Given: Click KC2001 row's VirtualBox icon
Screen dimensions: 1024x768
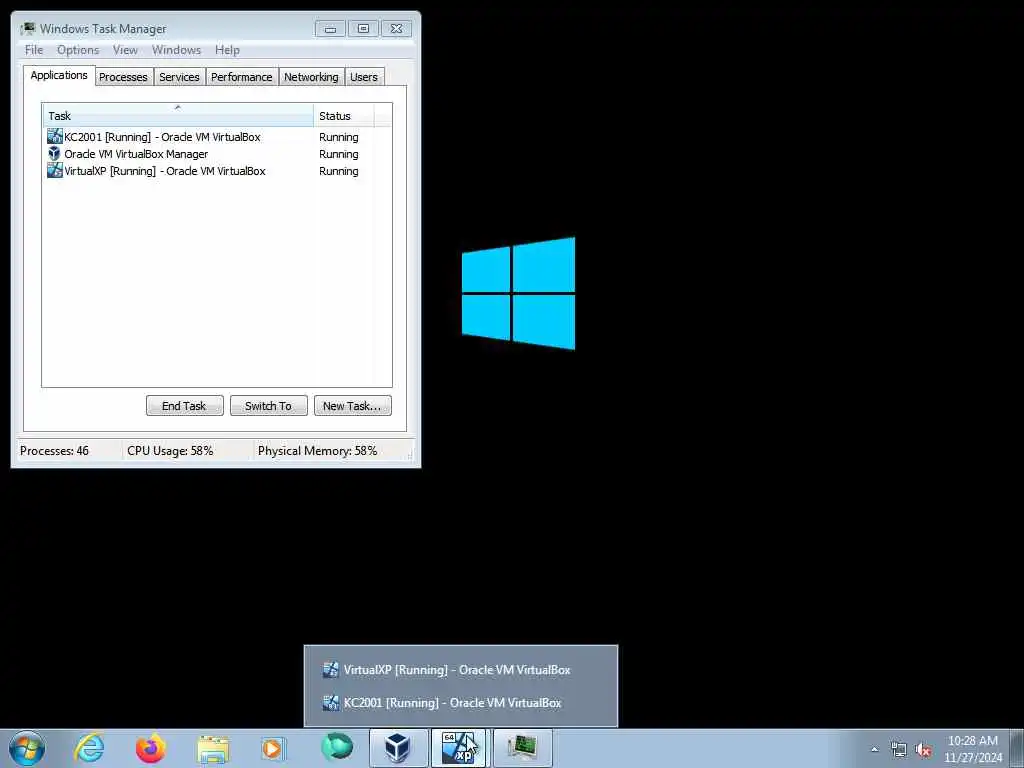Looking at the screenshot, I should [x=55, y=136].
